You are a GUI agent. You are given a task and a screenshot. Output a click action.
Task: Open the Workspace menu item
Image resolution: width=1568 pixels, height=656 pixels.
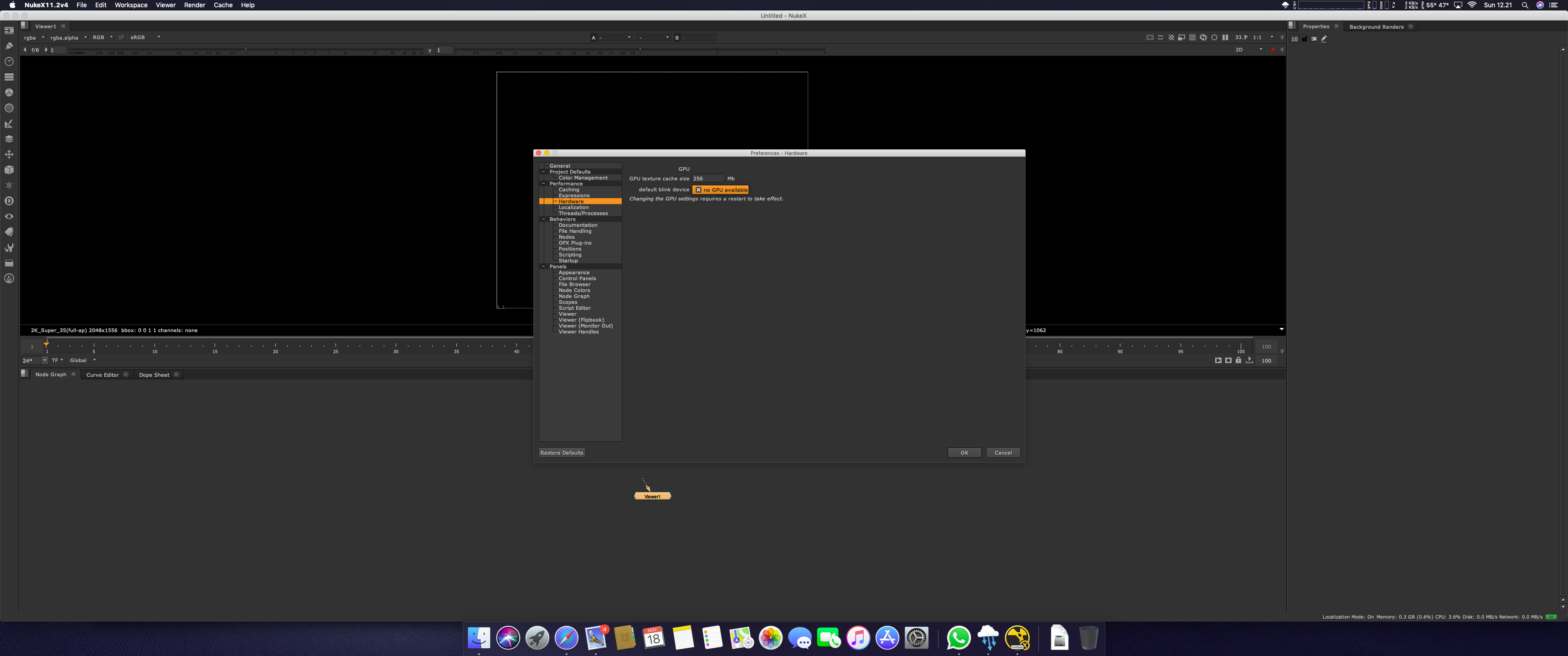pos(130,5)
